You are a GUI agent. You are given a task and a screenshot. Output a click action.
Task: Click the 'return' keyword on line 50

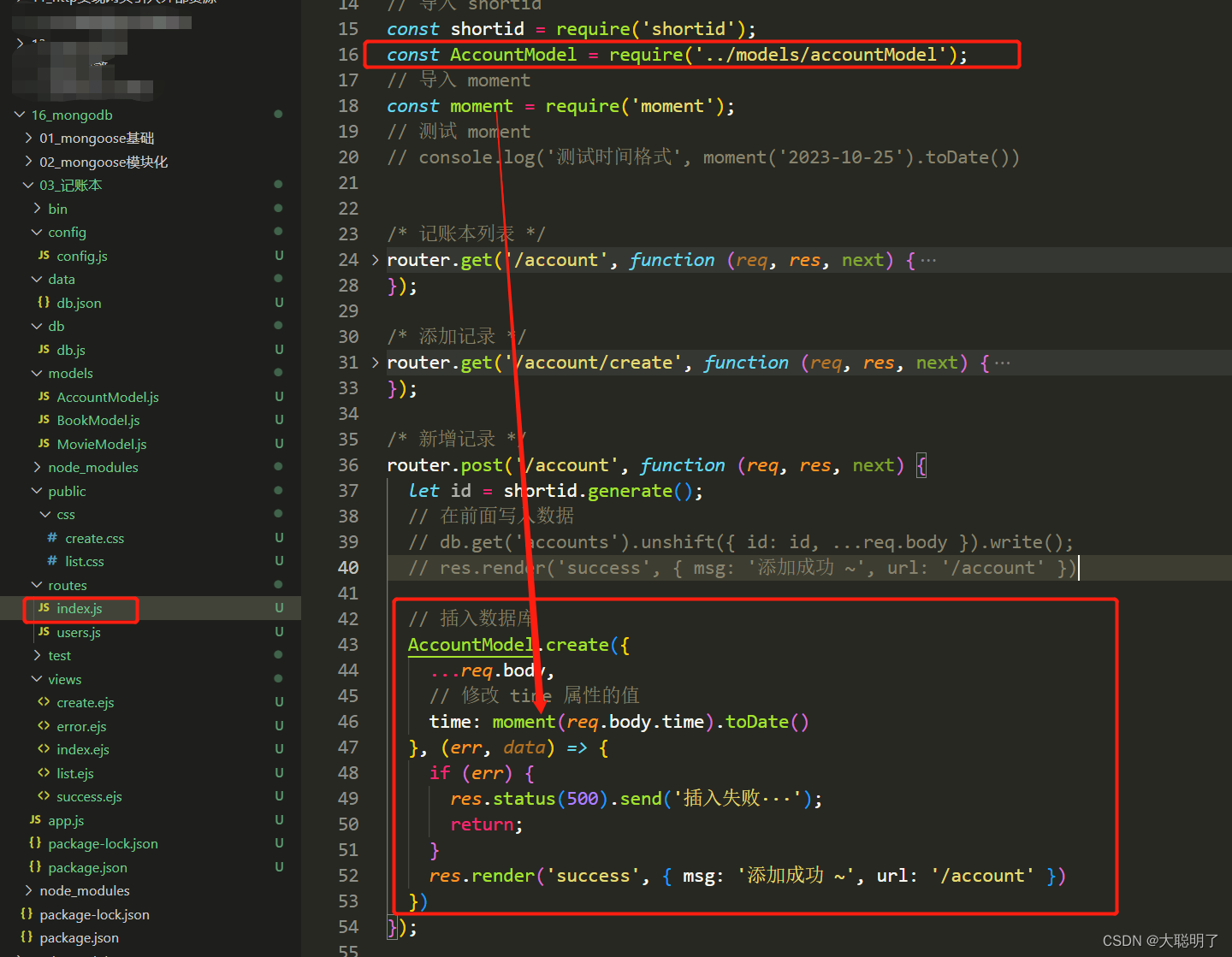pyautogui.click(x=482, y=824)
